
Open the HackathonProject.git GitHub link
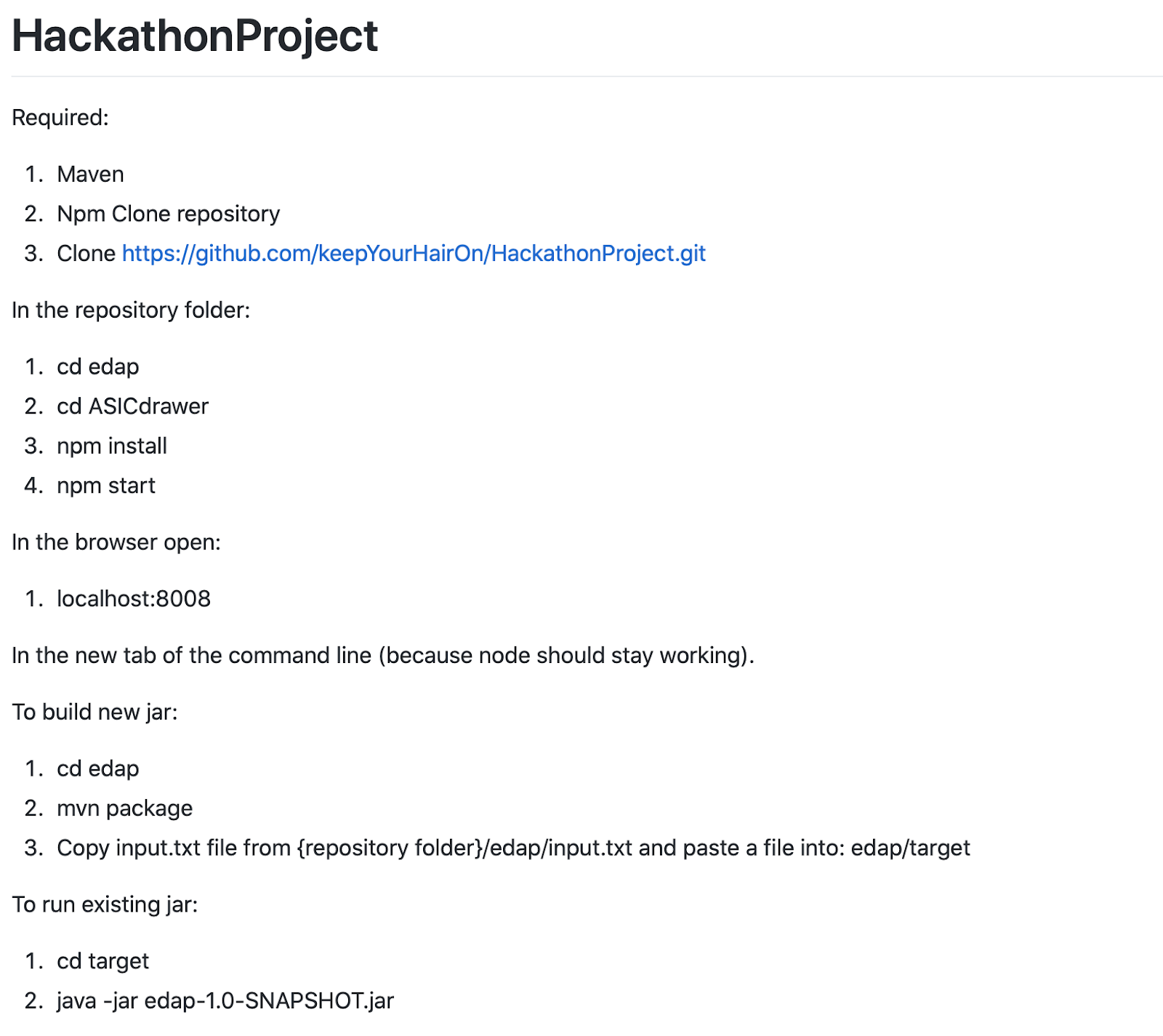tap(414, 253)
